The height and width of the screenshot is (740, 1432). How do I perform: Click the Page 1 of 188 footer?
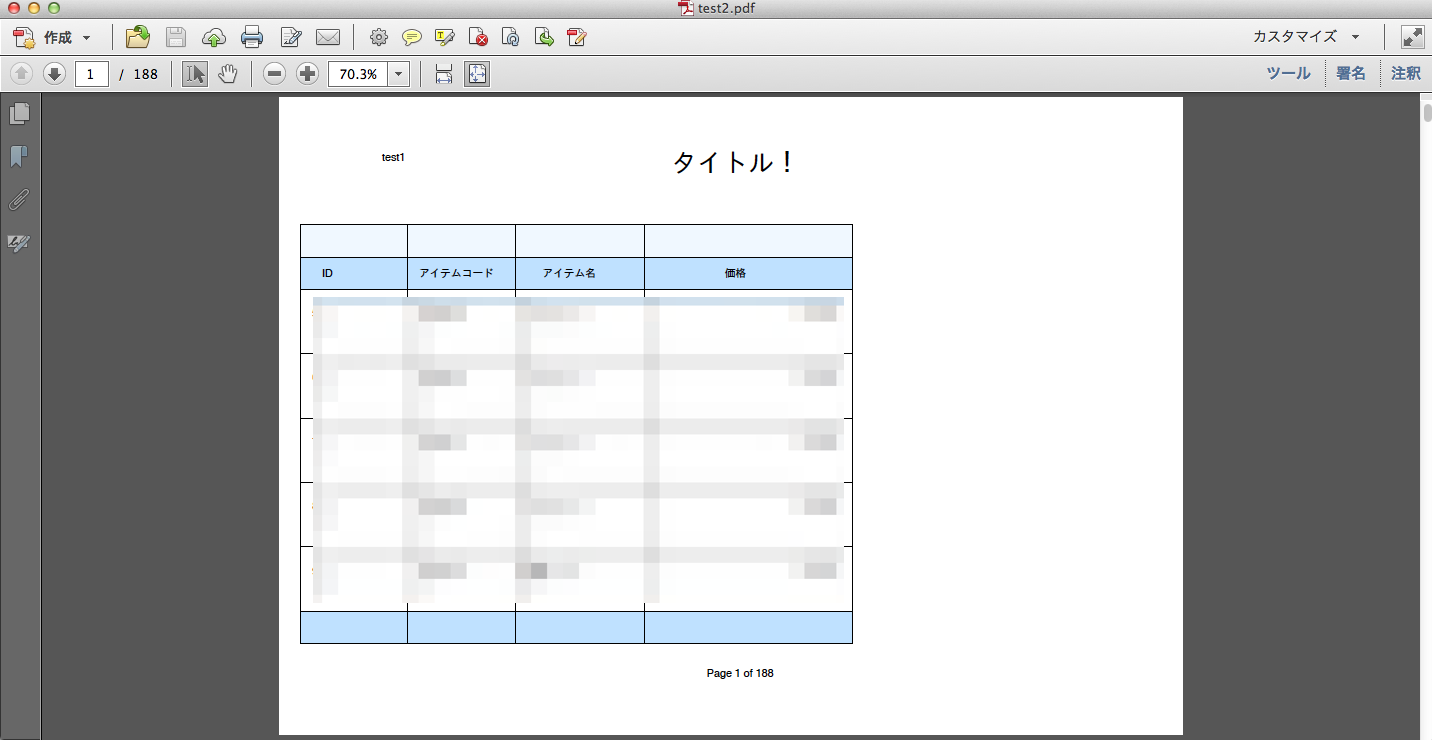pos(740,674)
